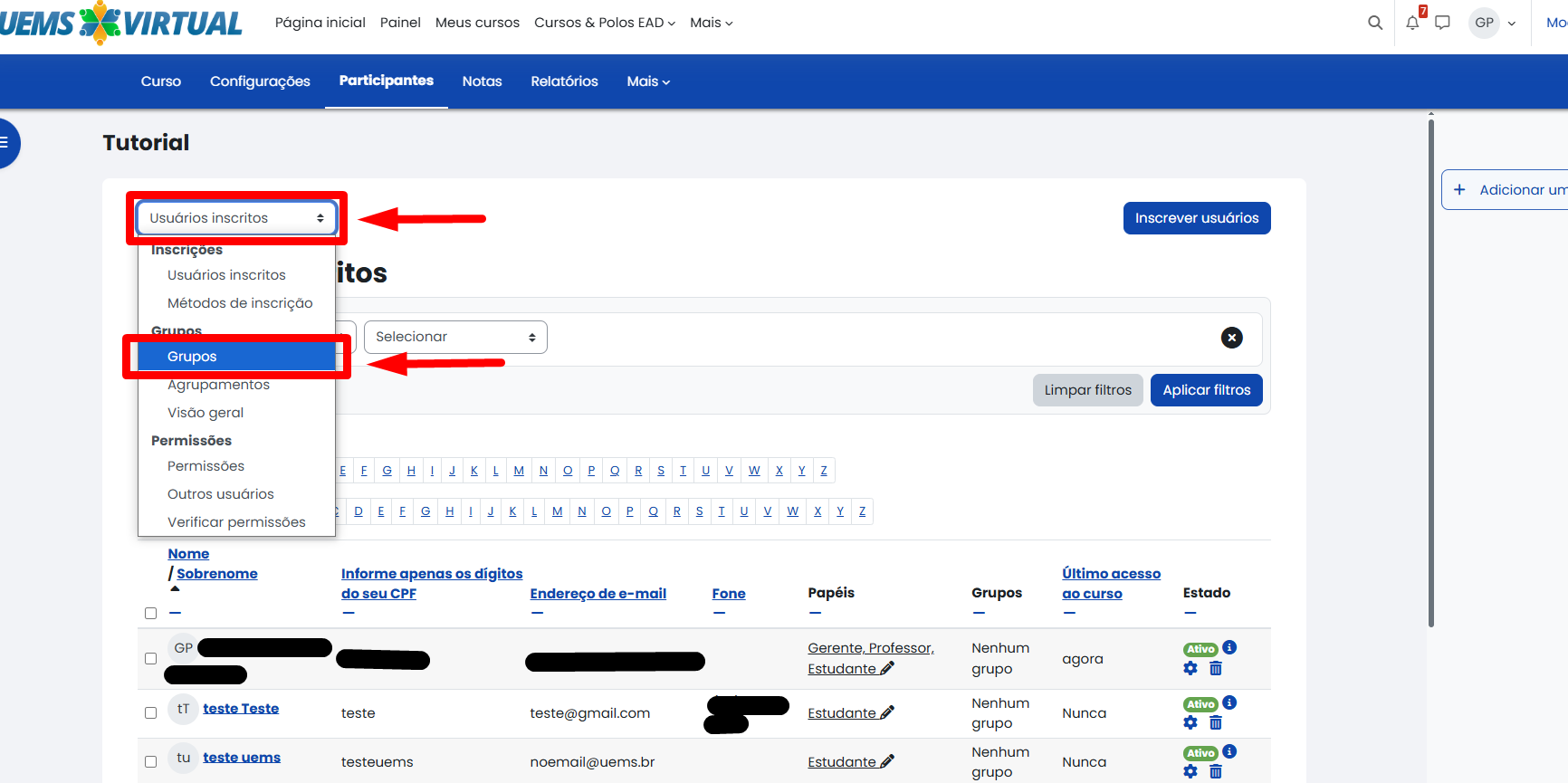Click the search magnifier icon
The image size is (1568, 783).
coord(1375,23)
